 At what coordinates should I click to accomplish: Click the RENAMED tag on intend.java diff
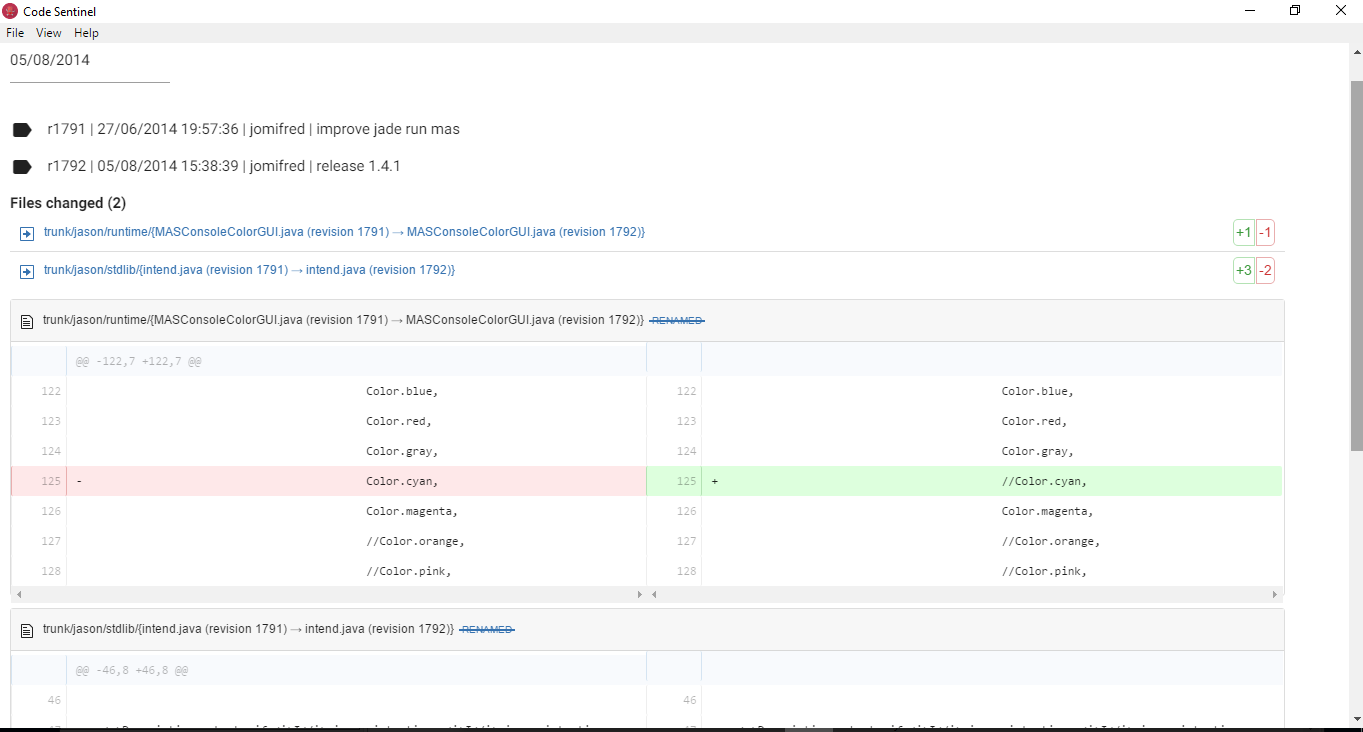pyautogui.click(x=487, y=630)
